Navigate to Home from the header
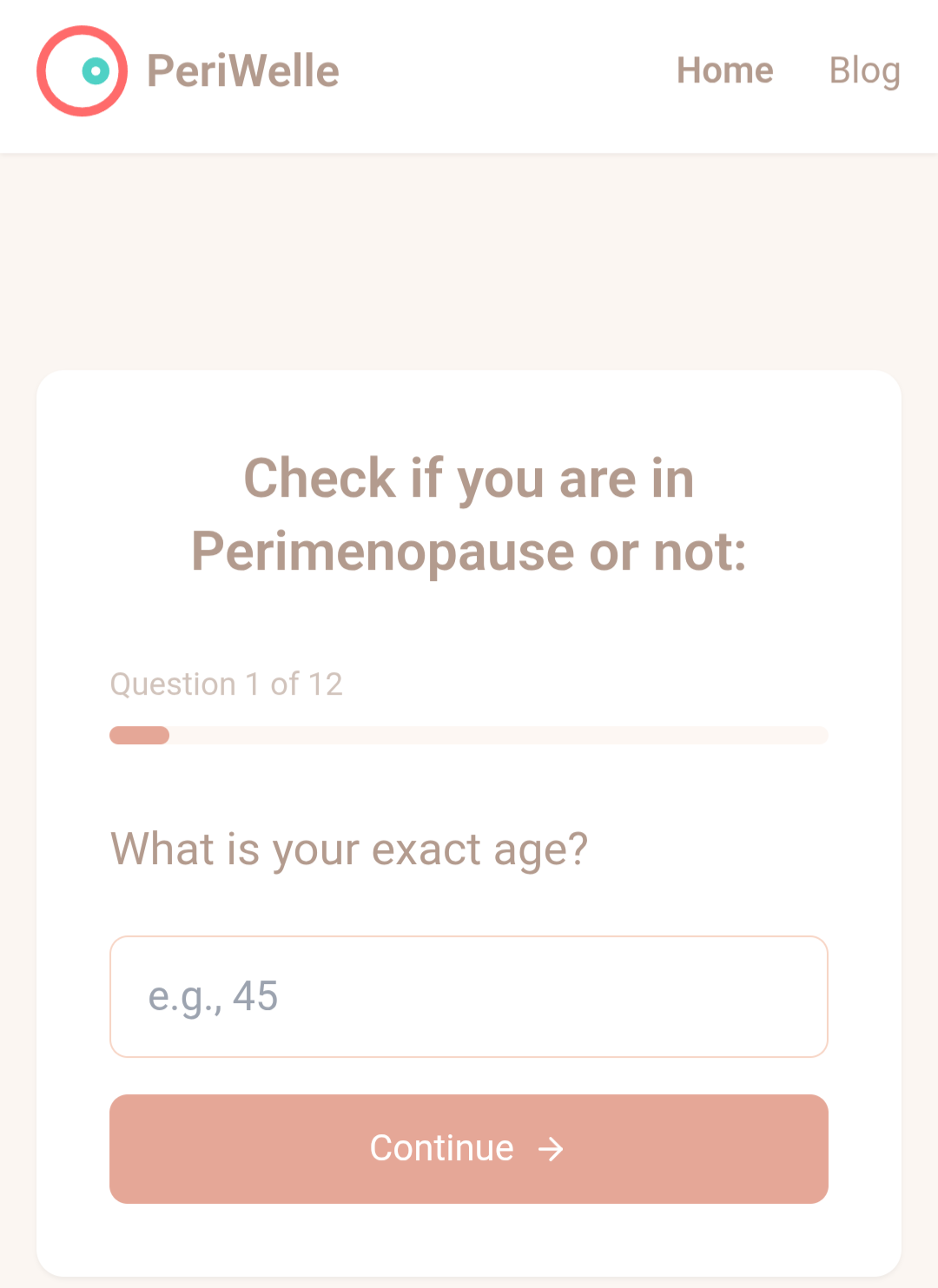Viewport: 938px width, 1288px height. coord(725,71)
